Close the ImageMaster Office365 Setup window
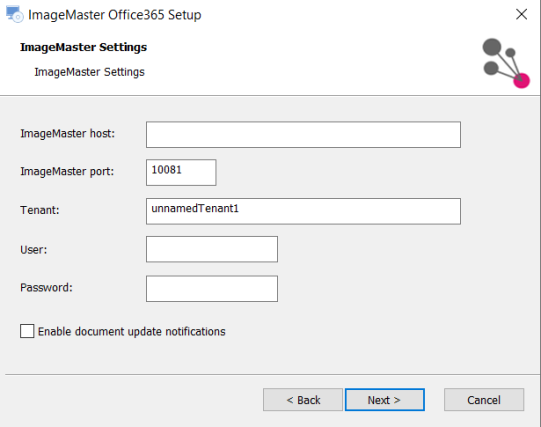This screenshot has height=427, width=541. [521, 14]
